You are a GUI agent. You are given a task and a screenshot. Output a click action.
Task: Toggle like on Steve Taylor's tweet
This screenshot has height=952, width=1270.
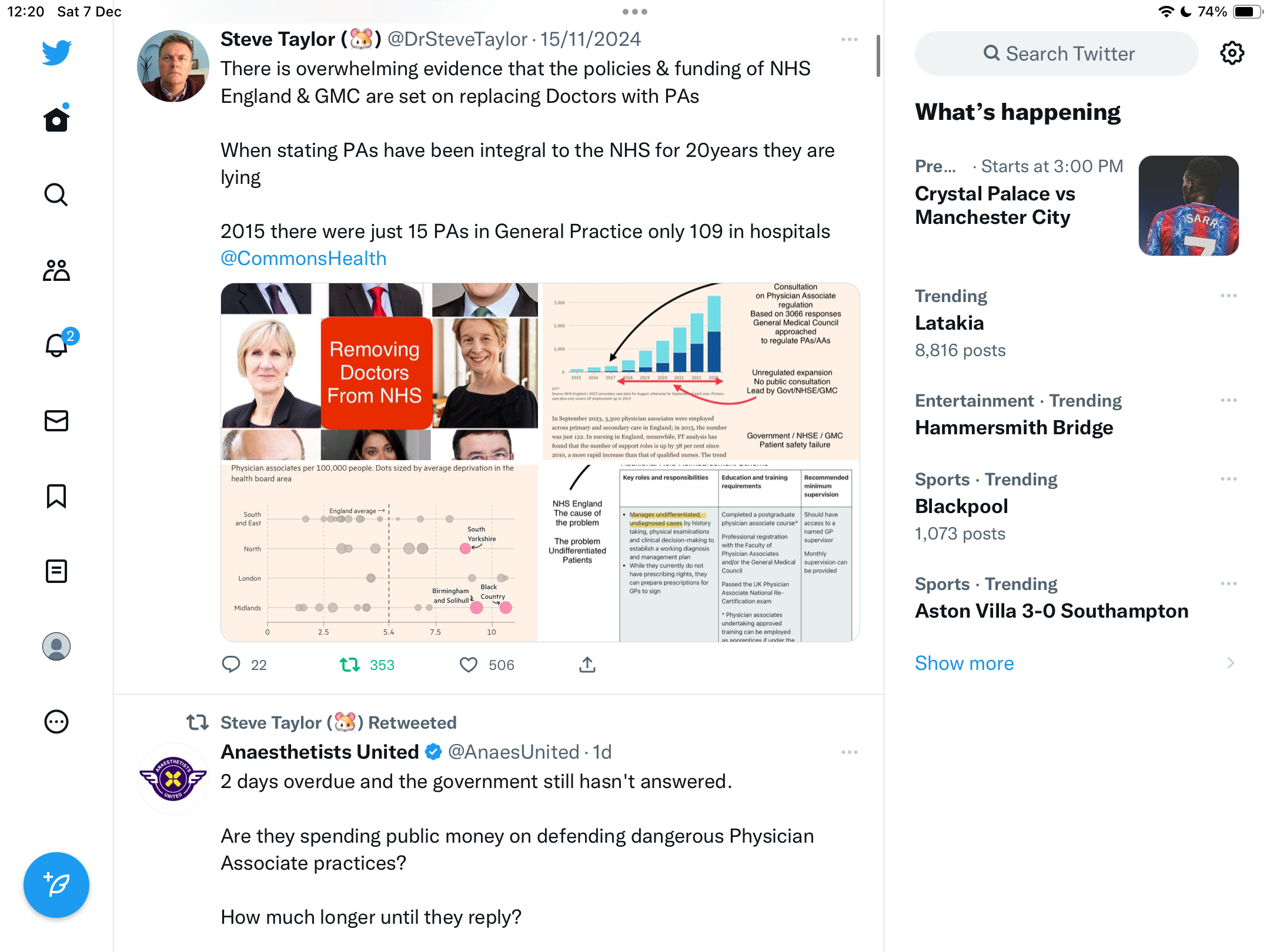[468, 665]
